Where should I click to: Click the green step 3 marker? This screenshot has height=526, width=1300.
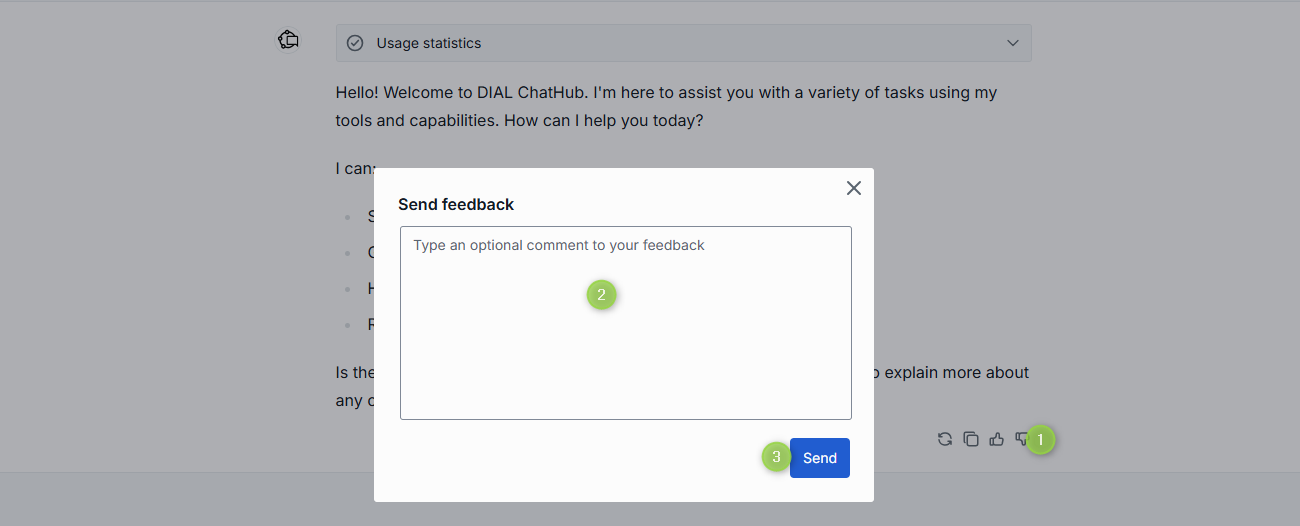(x=776, y=457)
